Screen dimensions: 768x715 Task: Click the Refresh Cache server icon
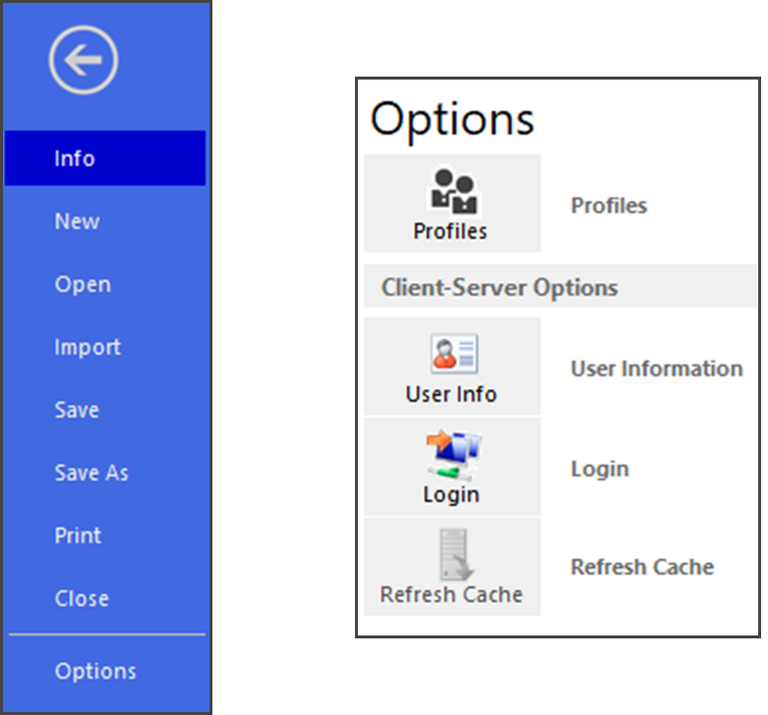coord(452,555)
